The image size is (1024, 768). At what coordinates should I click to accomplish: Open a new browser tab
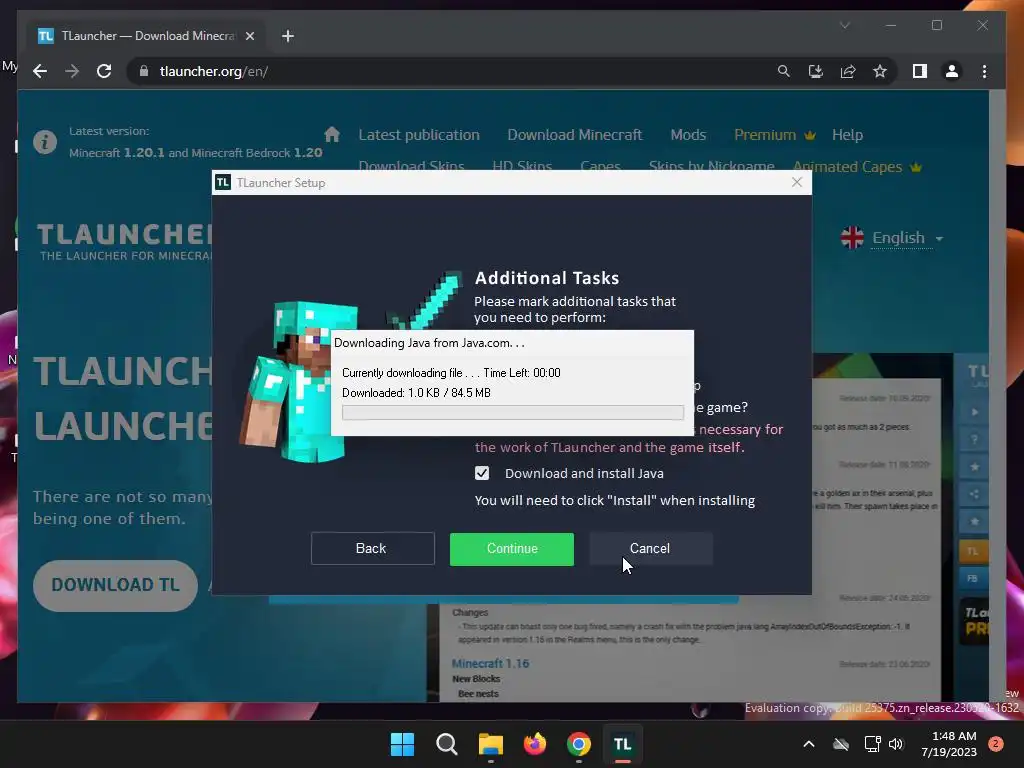(288, 36)
